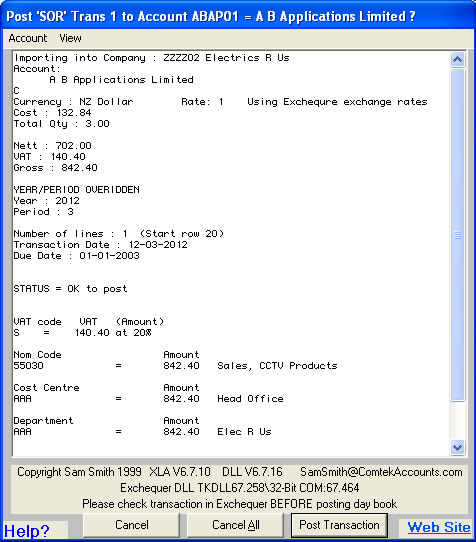Click the 'Department' heading
This screenshot has width=476, height=542.
(x=43, y=421)
